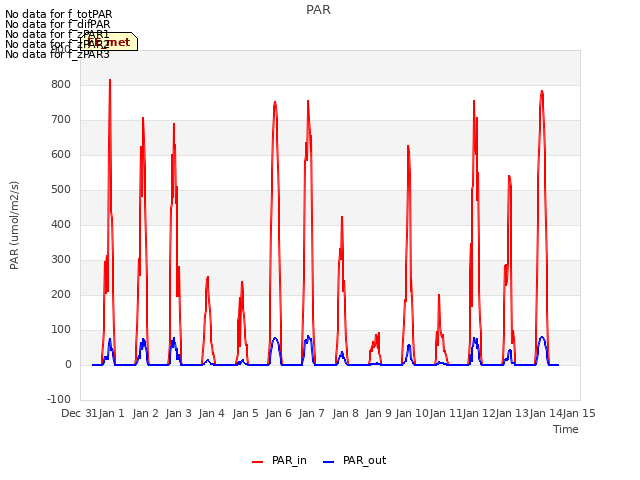Click the yellow EE_met annotation tag
640x480 pixels.
click(109, 42)
